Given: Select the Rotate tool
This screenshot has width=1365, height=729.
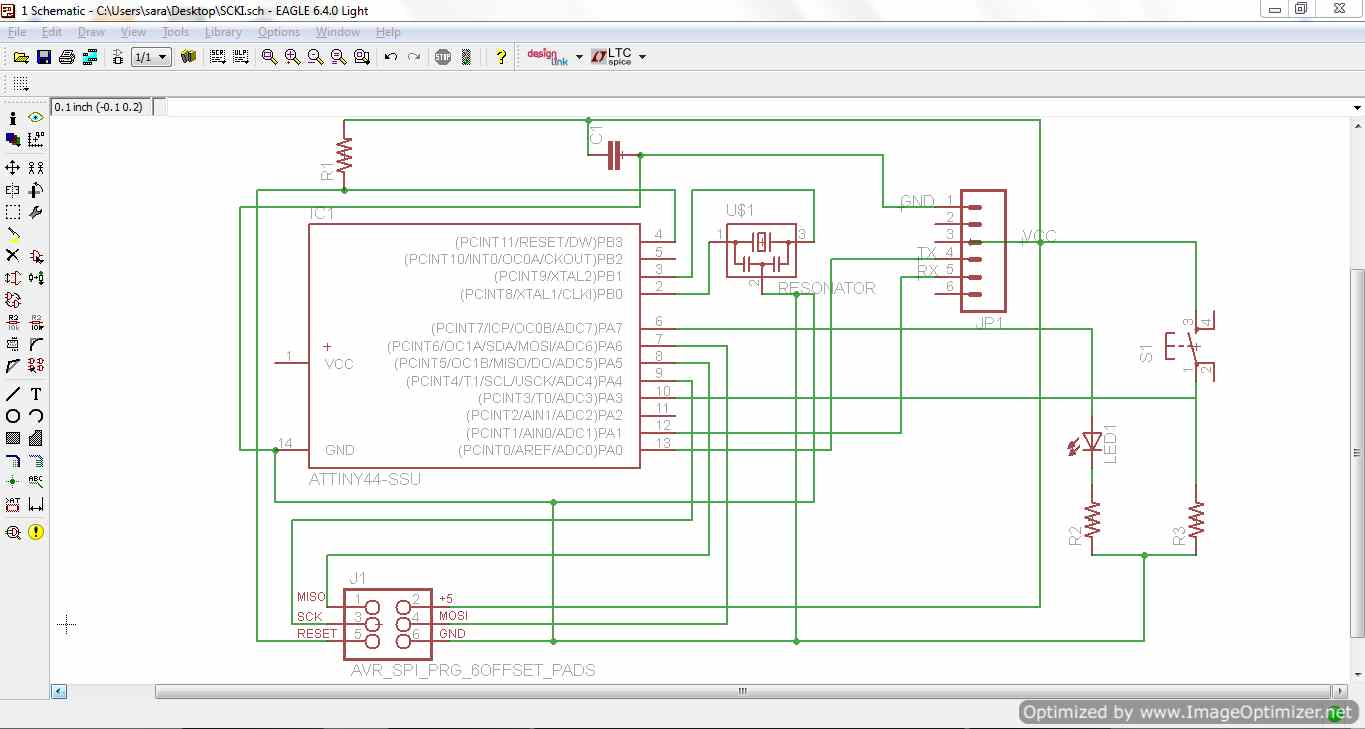Looking at the screenshot, I should point(36,190).
